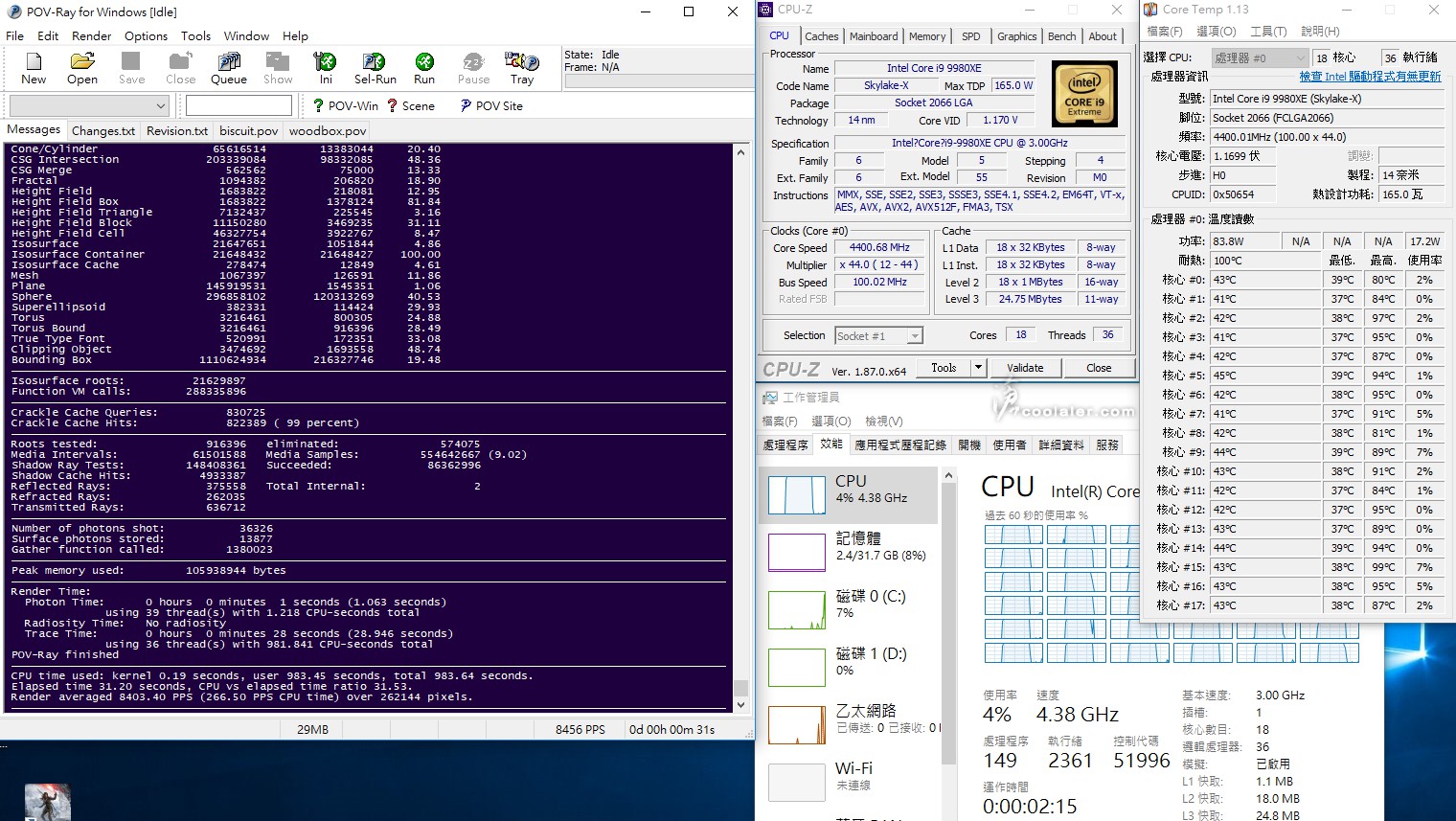
Task: Open the Render menu in POV-Ray
Action: point(92,35)
